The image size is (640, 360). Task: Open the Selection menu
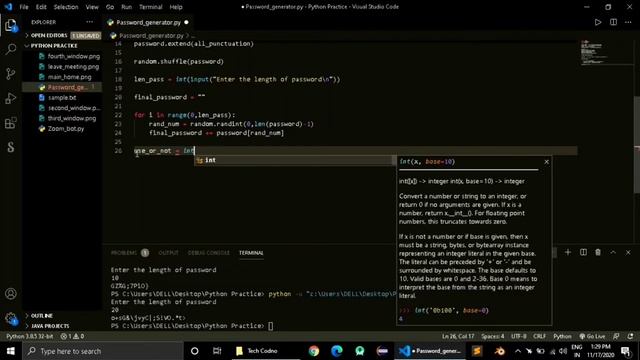coord(66,7)
